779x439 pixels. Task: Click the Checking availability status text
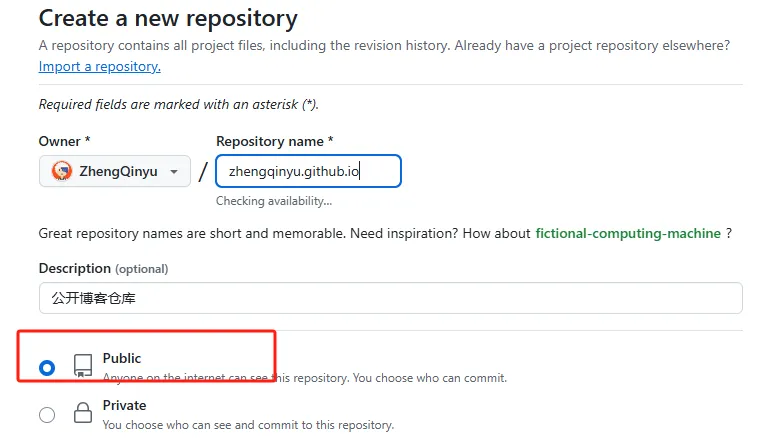[x=274, y=201]
